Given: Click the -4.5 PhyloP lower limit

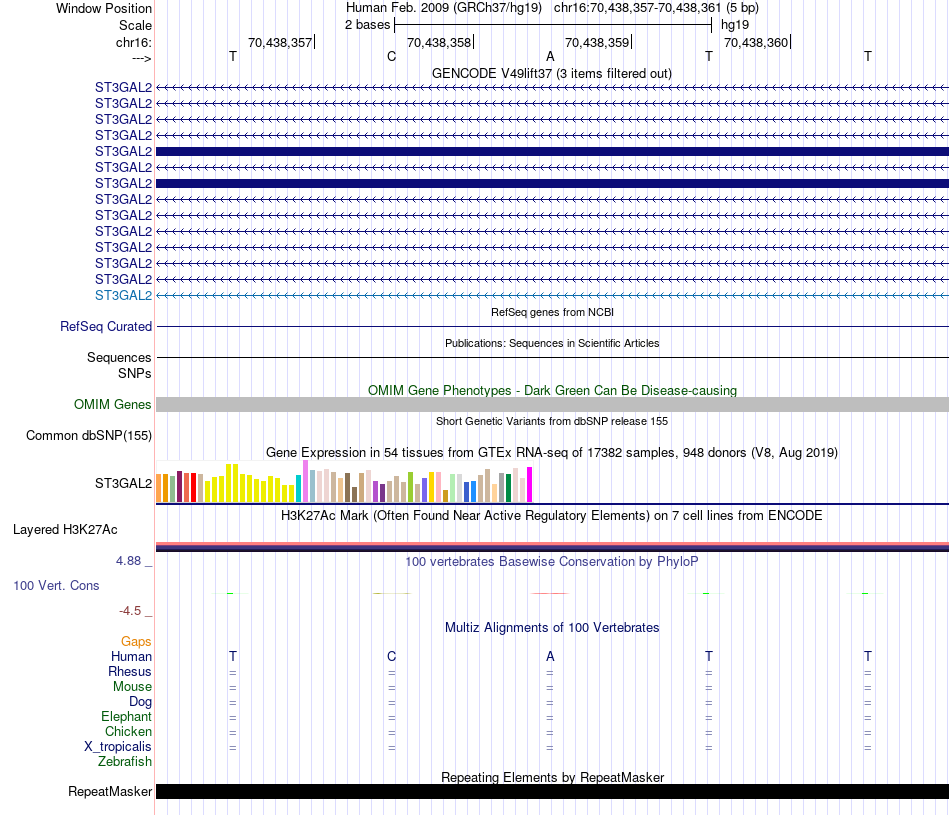Looking at the screenshot, I should pos(130,611).
